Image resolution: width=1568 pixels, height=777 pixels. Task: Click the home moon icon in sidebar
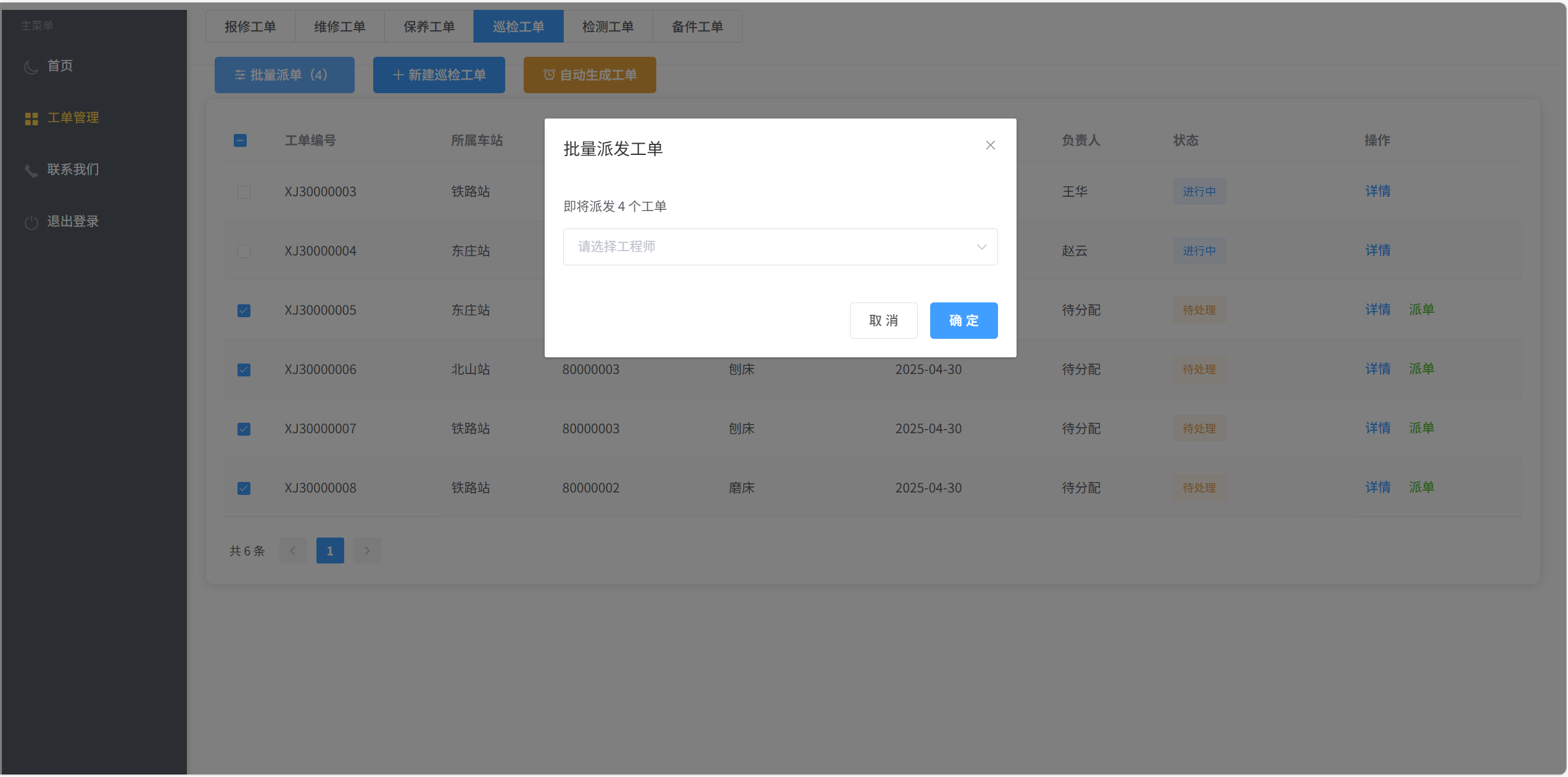click(31, 67)
